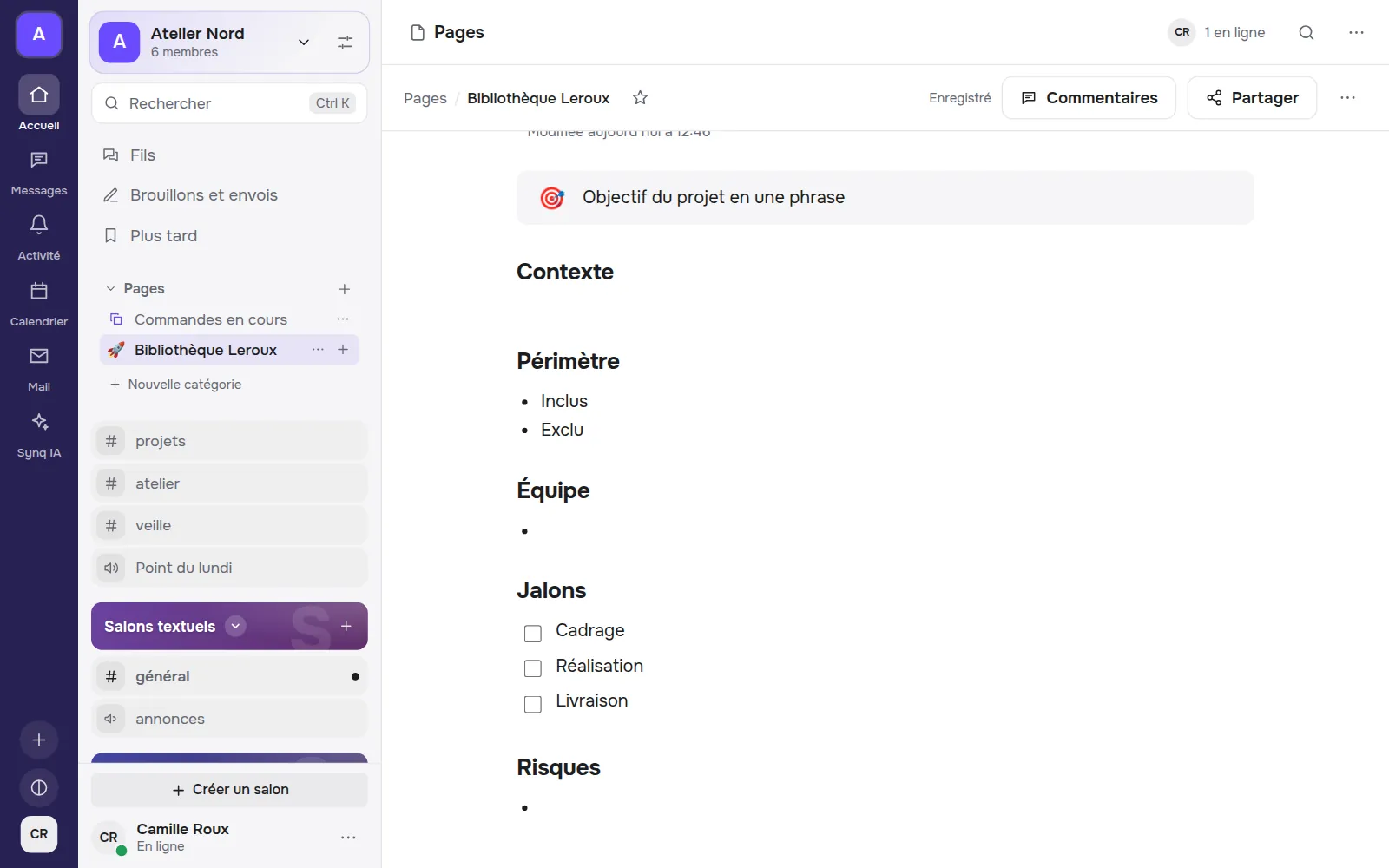Click the CR online member avatar in header

1182,33
